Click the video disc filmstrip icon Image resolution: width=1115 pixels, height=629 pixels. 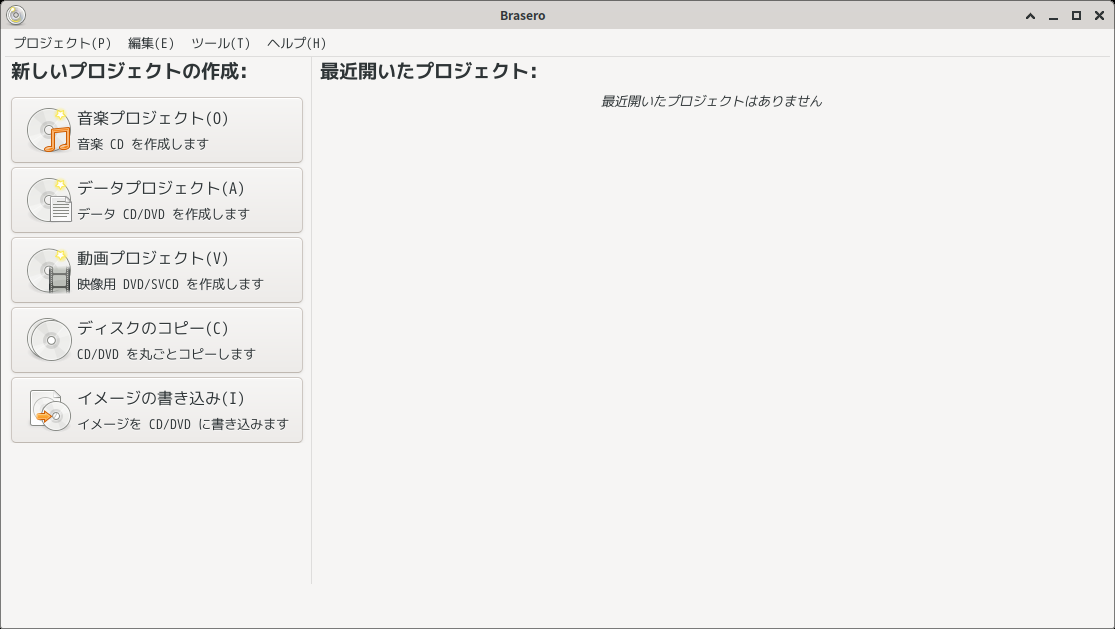point(49,270)
